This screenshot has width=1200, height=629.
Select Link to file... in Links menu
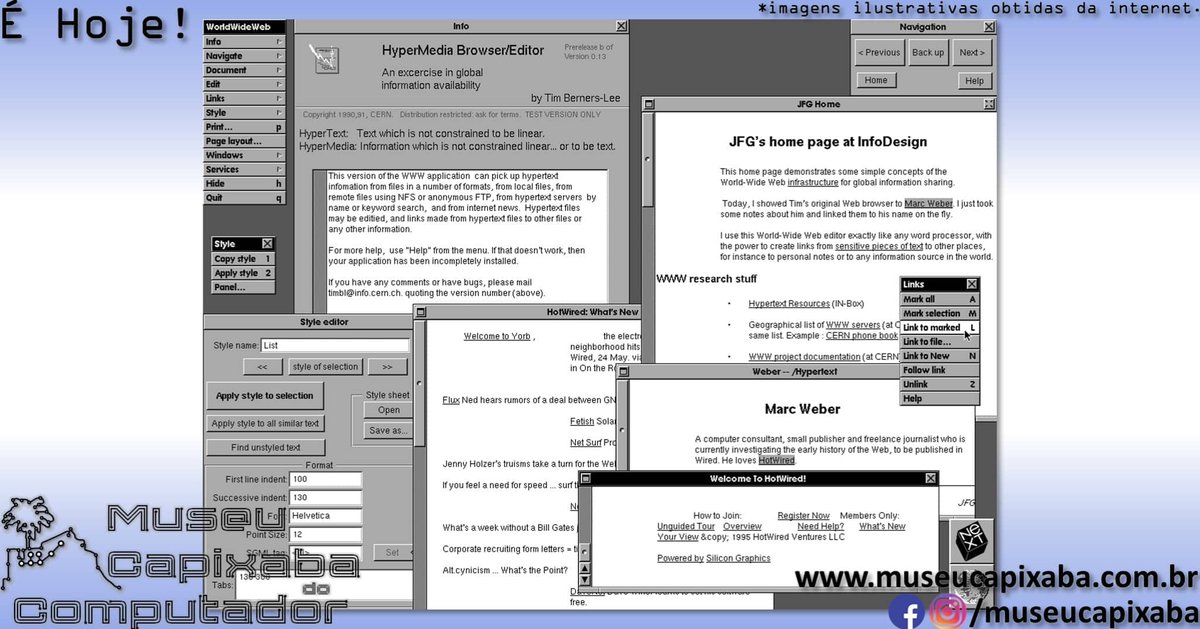pyautogui.click(x=939, y=341)
